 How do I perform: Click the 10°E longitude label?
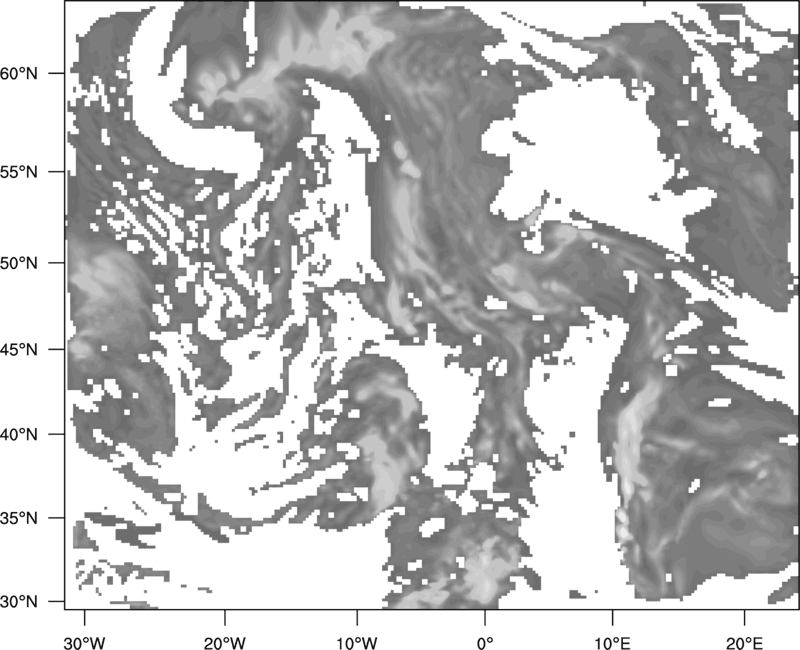(x=612, y=643)
